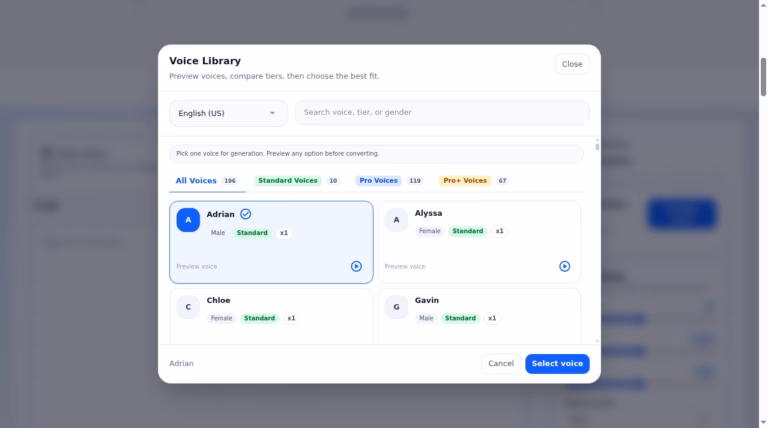Click the Alyssa avatar letter icon
768x428 pixels.
[x=396, y=220]
